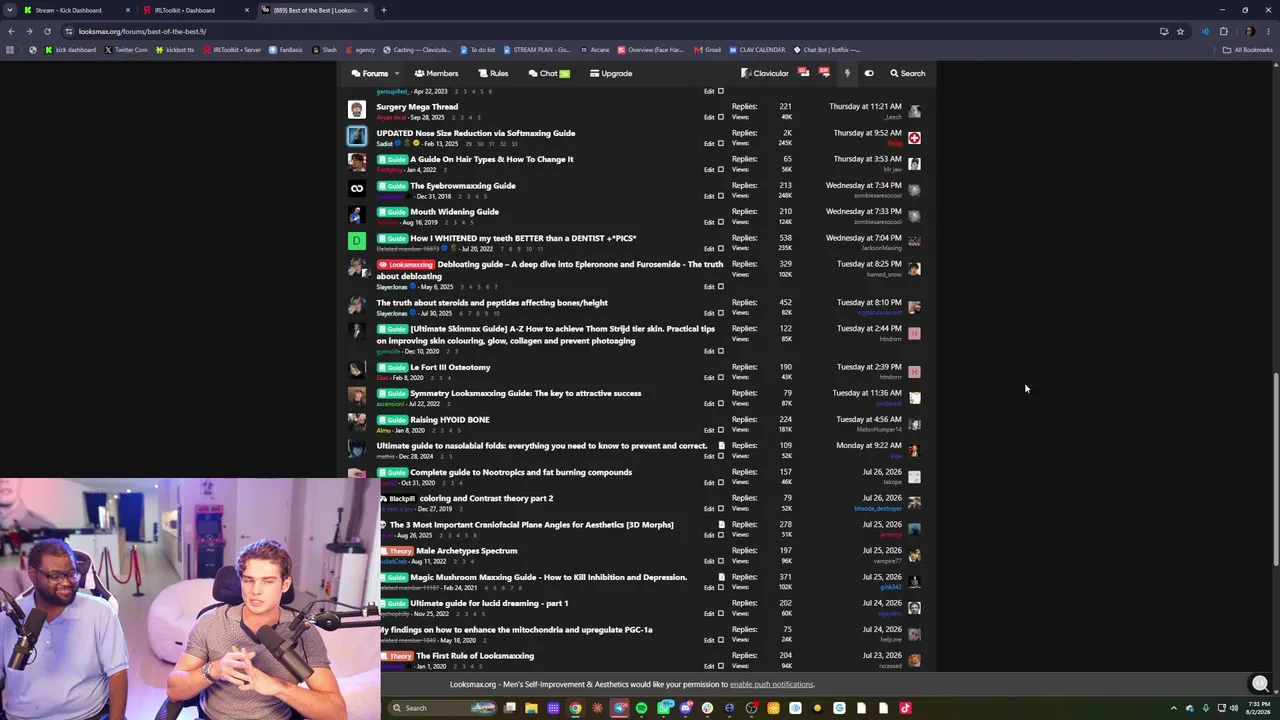Open the Members nav tab
This screenshot has height=720, width=1280.
point(436,73)
